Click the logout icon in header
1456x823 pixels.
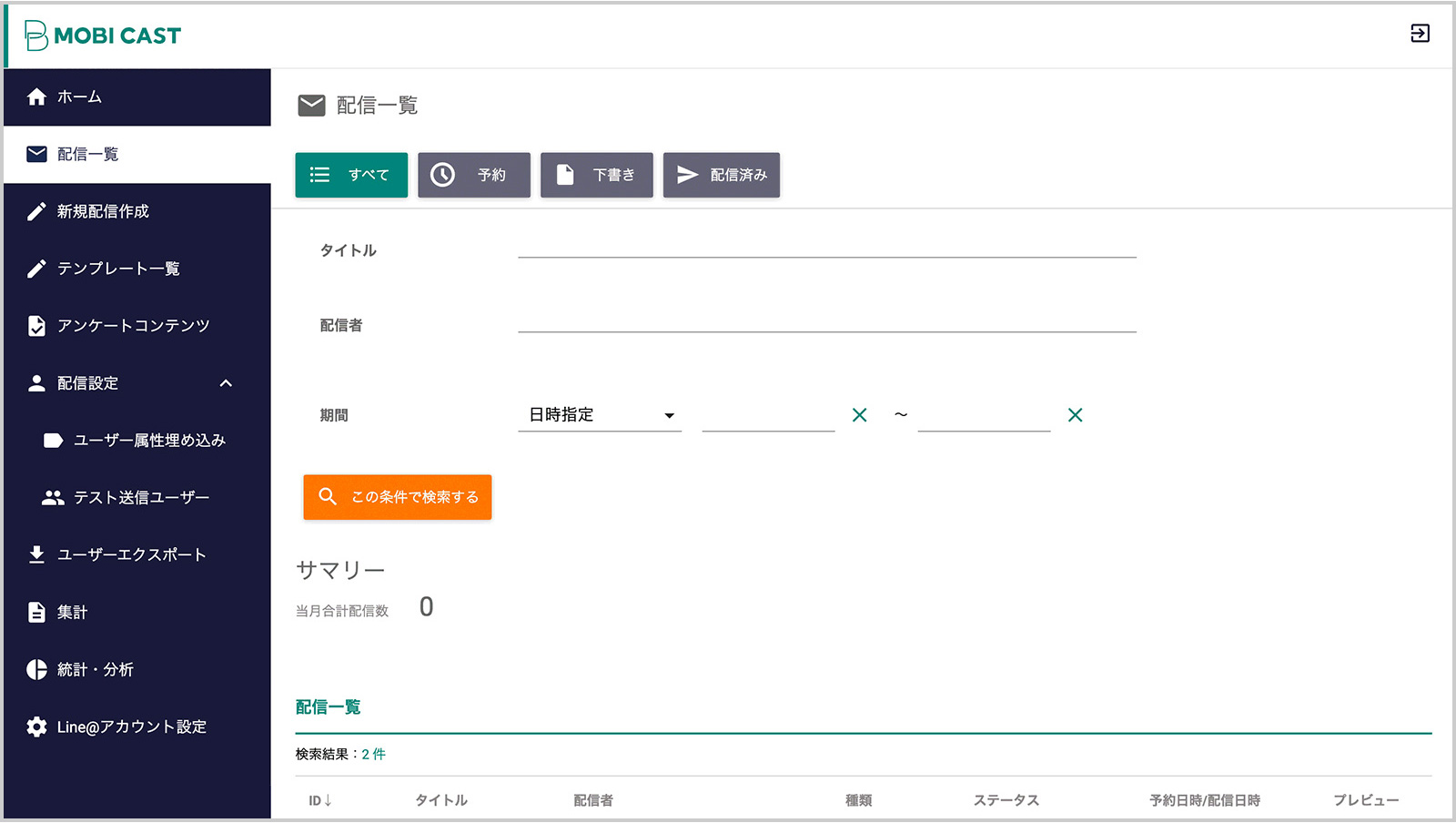pyautogui.click(x=1420, y=34)
